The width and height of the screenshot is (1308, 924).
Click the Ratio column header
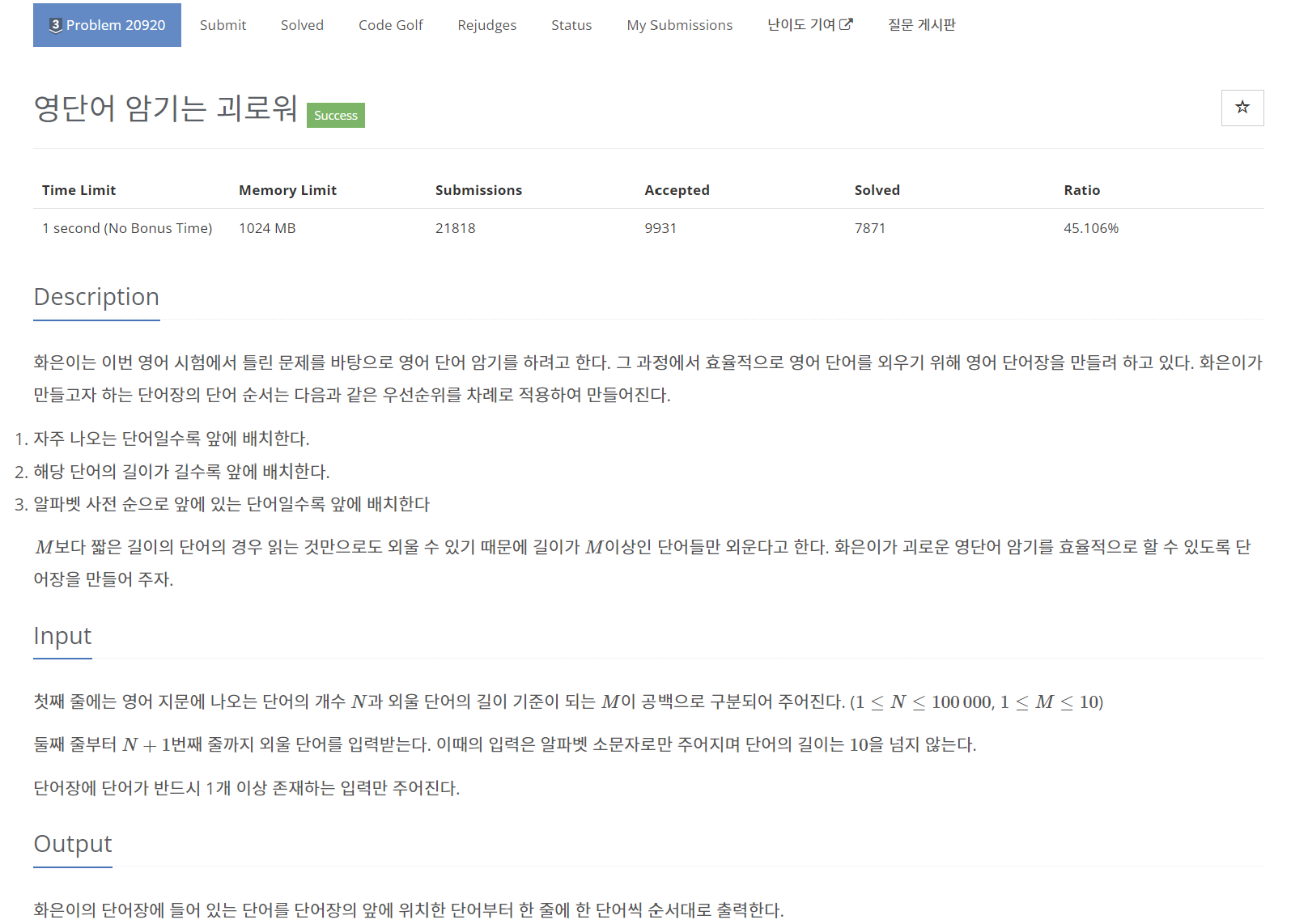(x=1081, y=190)
